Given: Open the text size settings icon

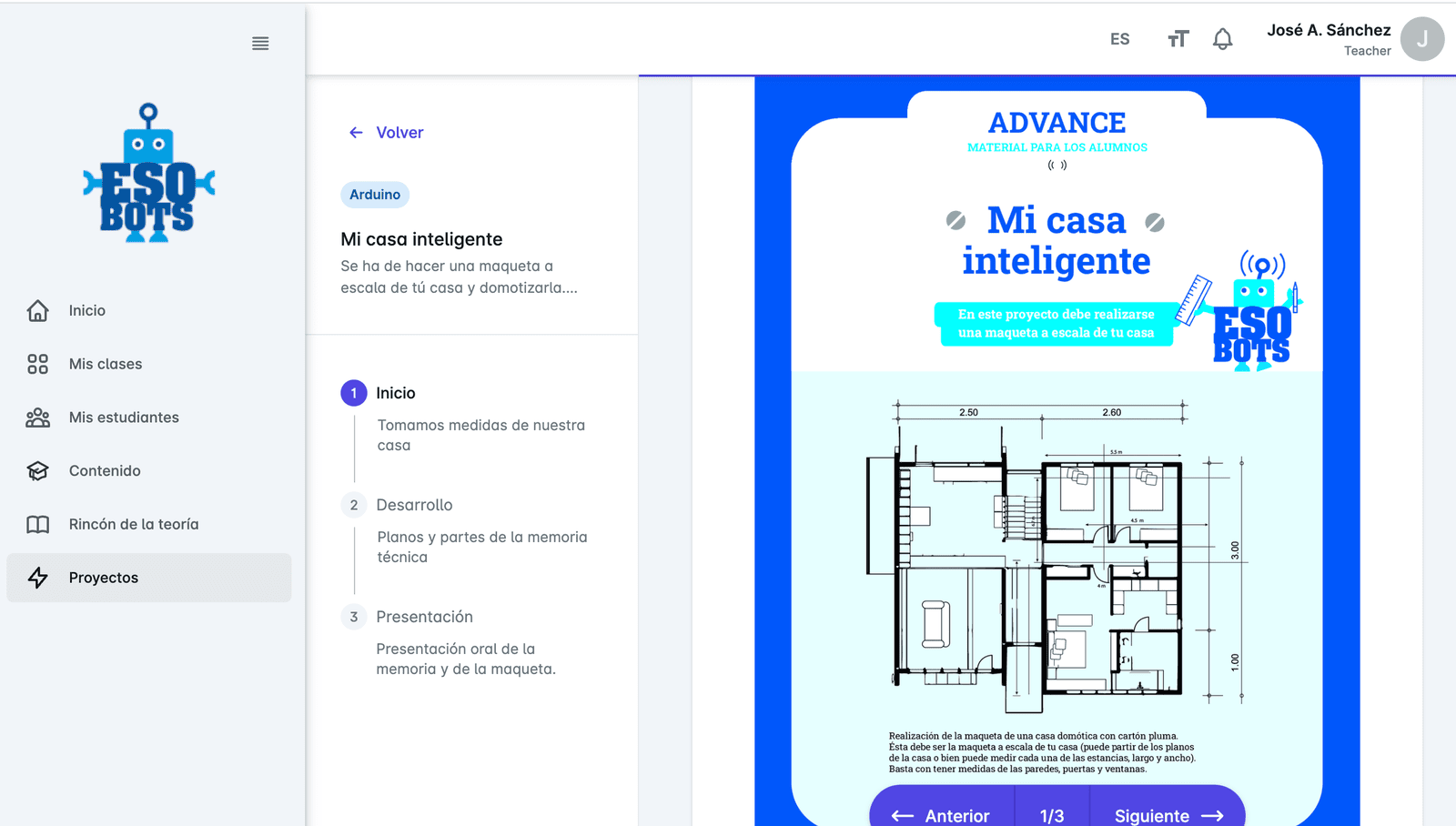Looking at the screenshot, I should 1178,39.
